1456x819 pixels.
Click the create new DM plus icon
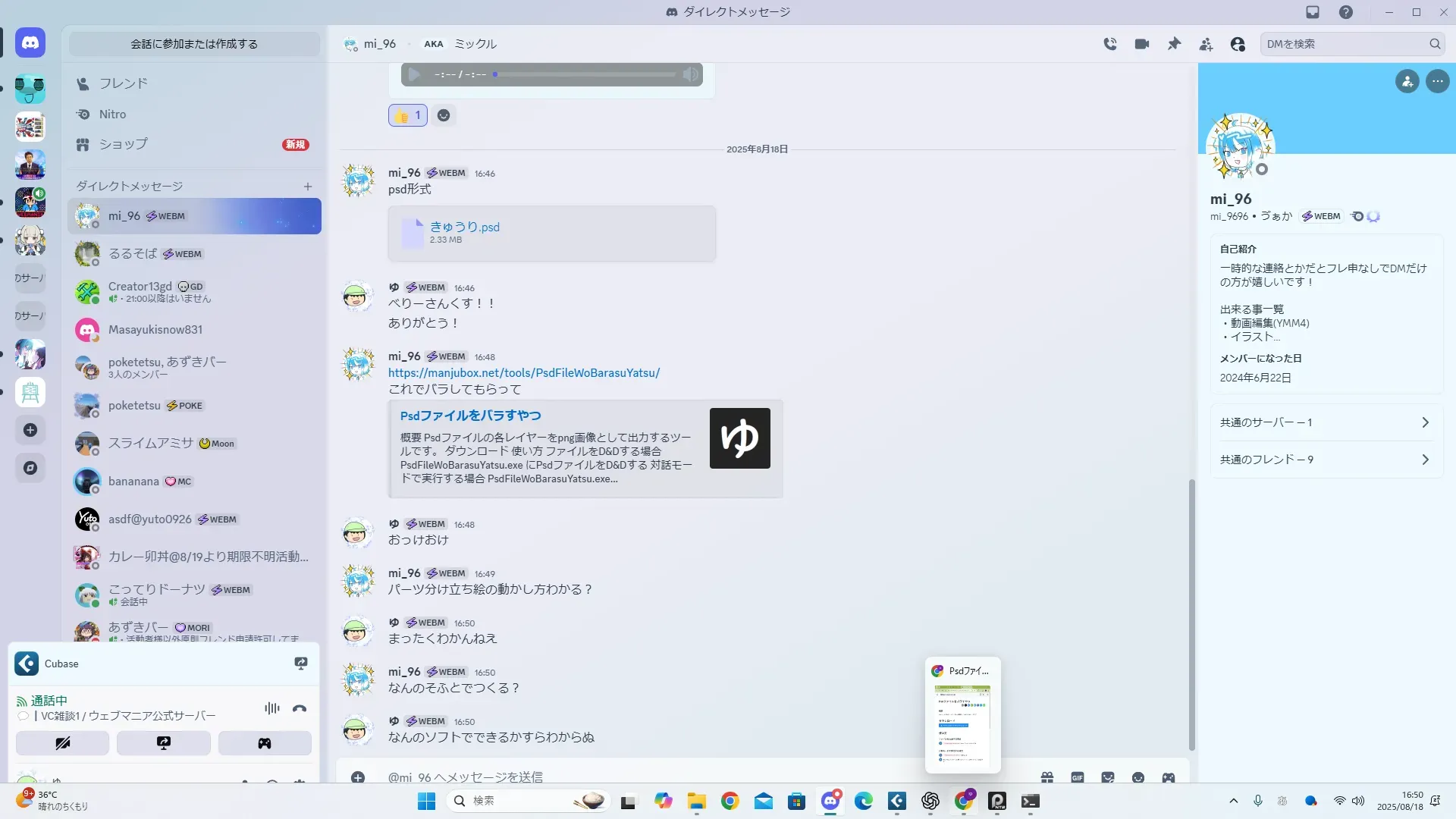(308, 187)
